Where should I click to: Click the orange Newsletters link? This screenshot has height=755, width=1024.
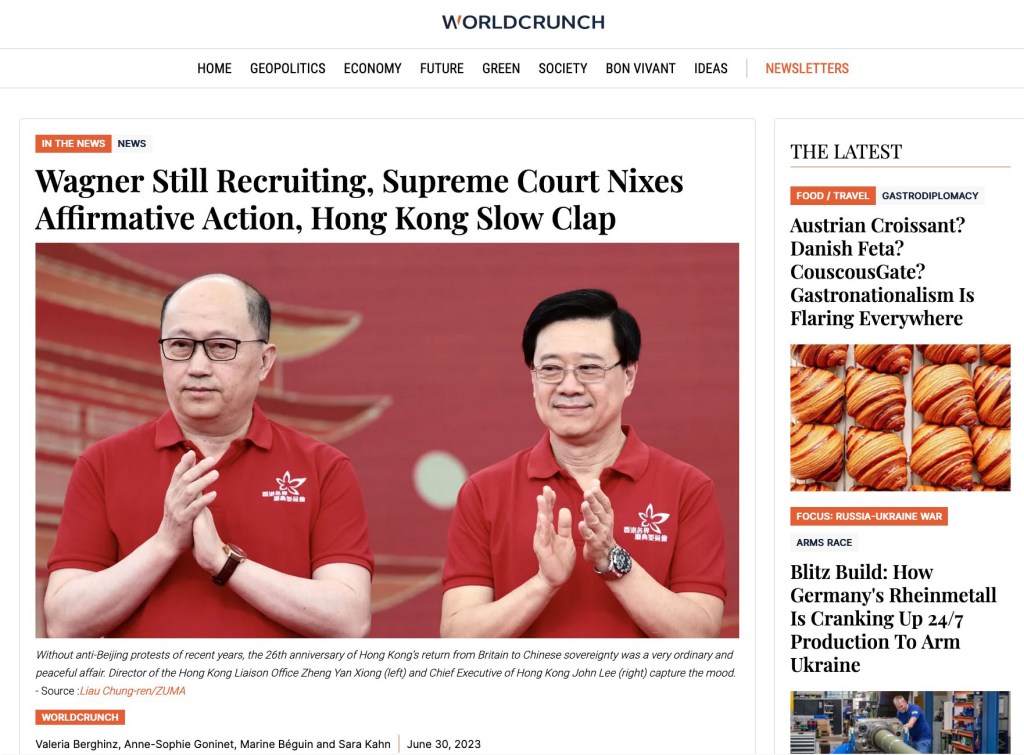point(807,69)
